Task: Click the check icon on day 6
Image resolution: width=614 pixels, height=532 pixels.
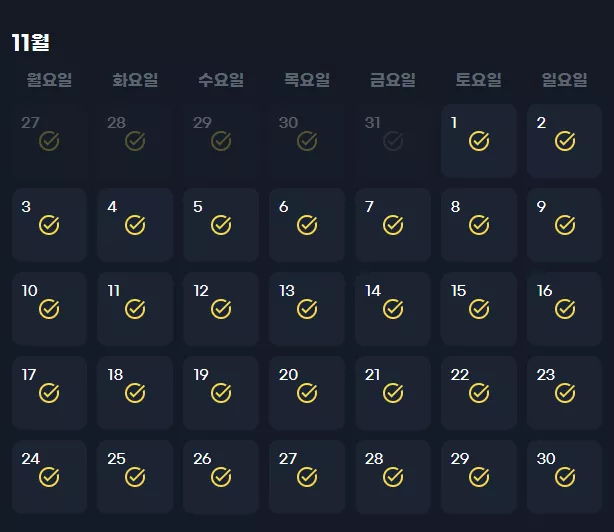Action: (x=307, y=225)
